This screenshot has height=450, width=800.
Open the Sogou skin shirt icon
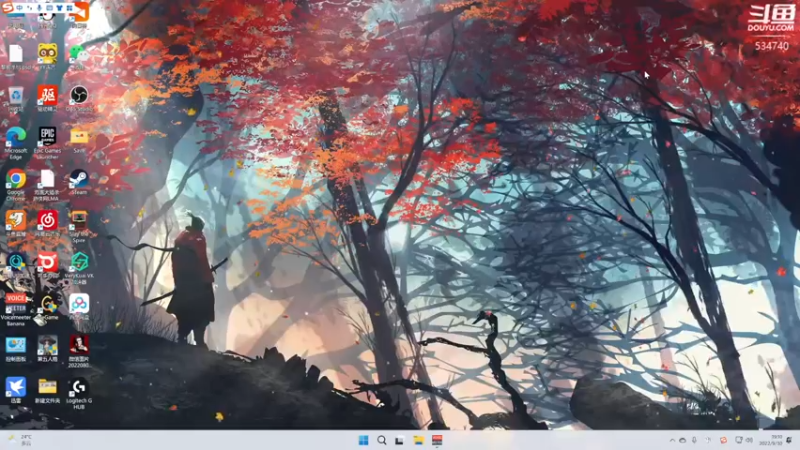point(59,8)
